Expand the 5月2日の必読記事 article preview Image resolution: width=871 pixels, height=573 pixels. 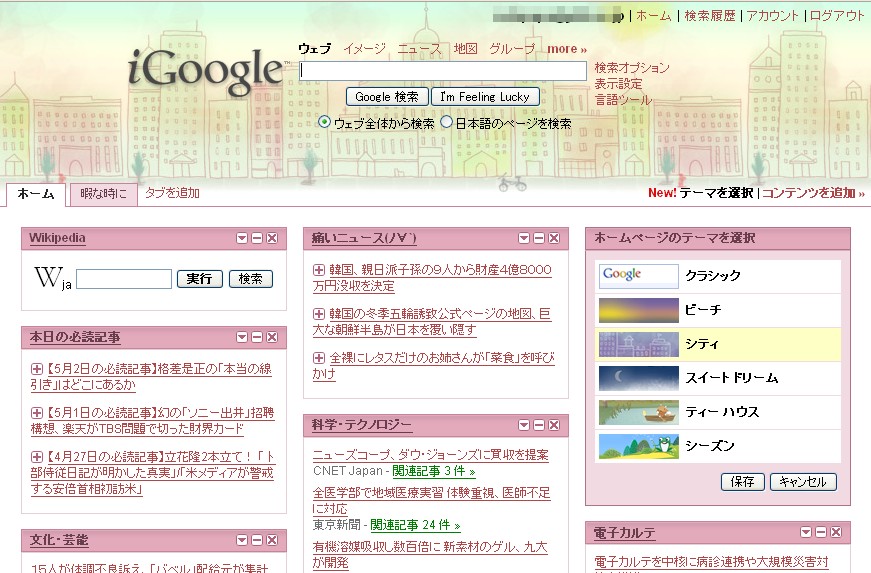pos(37,369)
